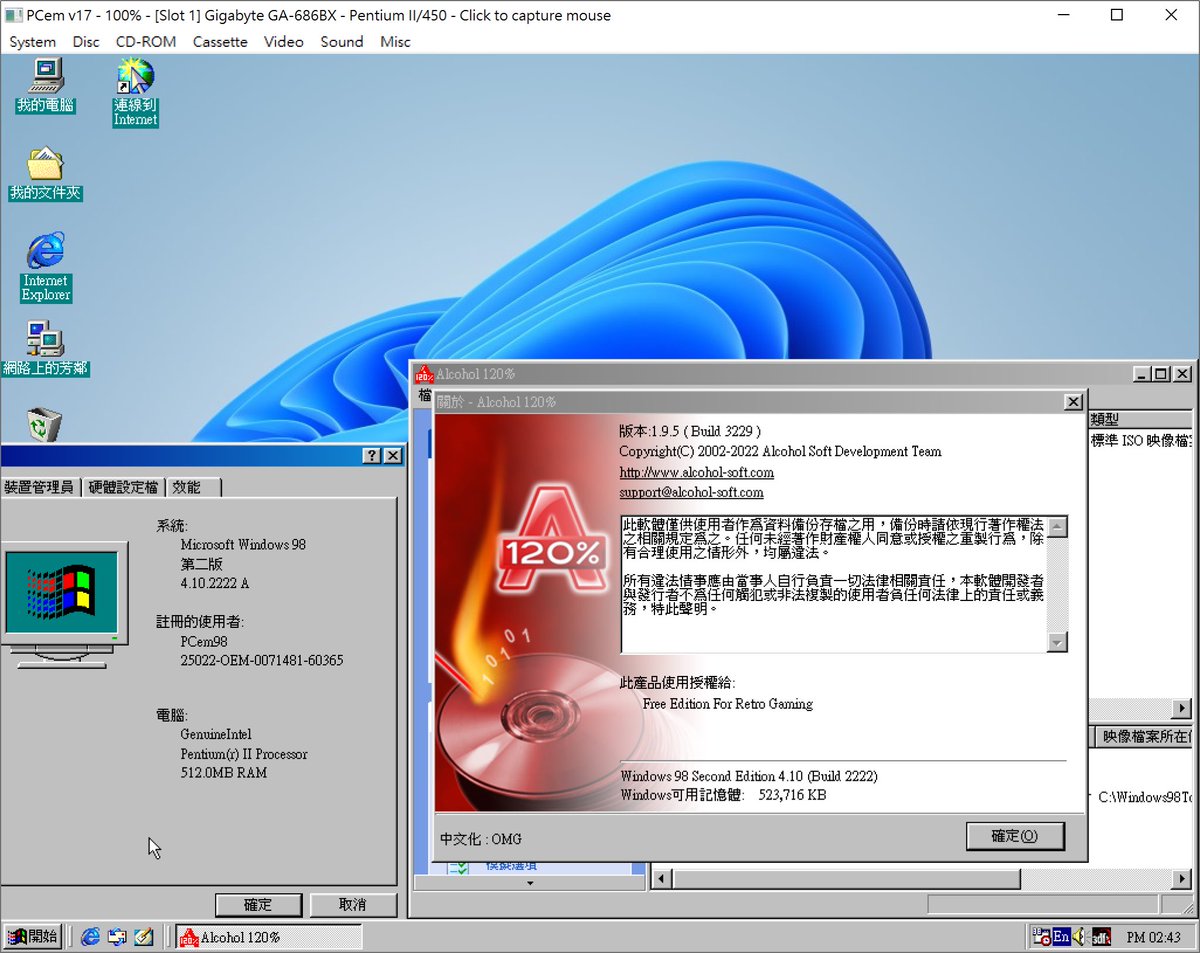Click the product ID 25022-OEM-0071481-60365
The height and width of the screenshot is (953, 1200).
coord(262,660)
